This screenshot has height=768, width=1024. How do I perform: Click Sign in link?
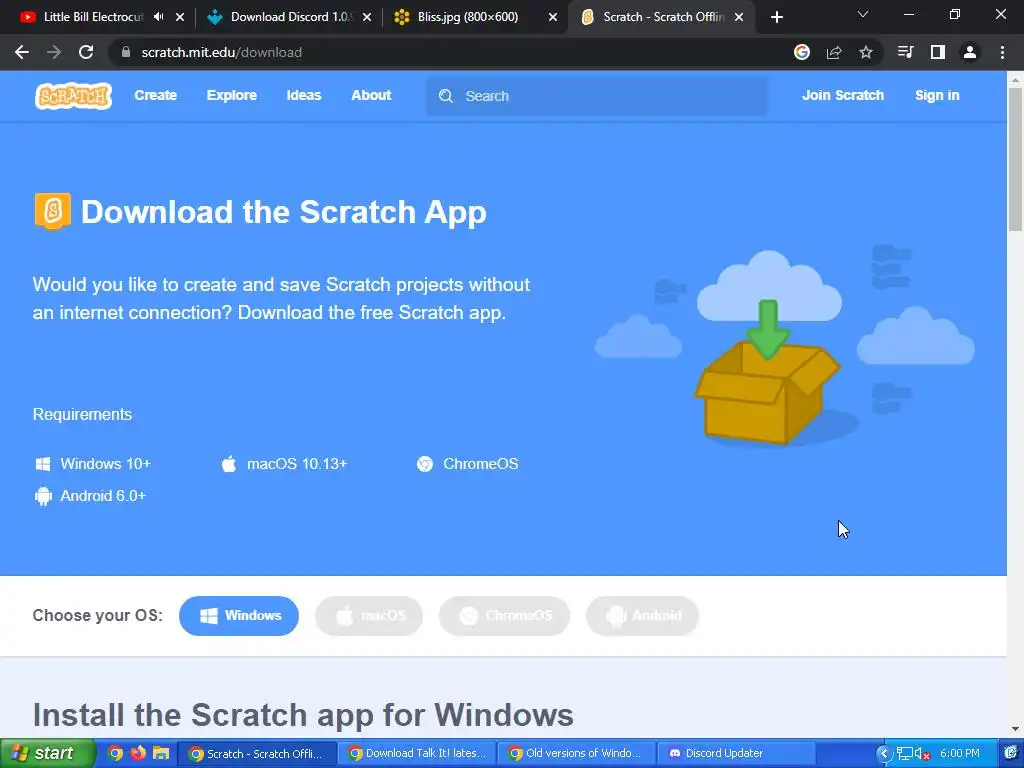tap(937, 95)
